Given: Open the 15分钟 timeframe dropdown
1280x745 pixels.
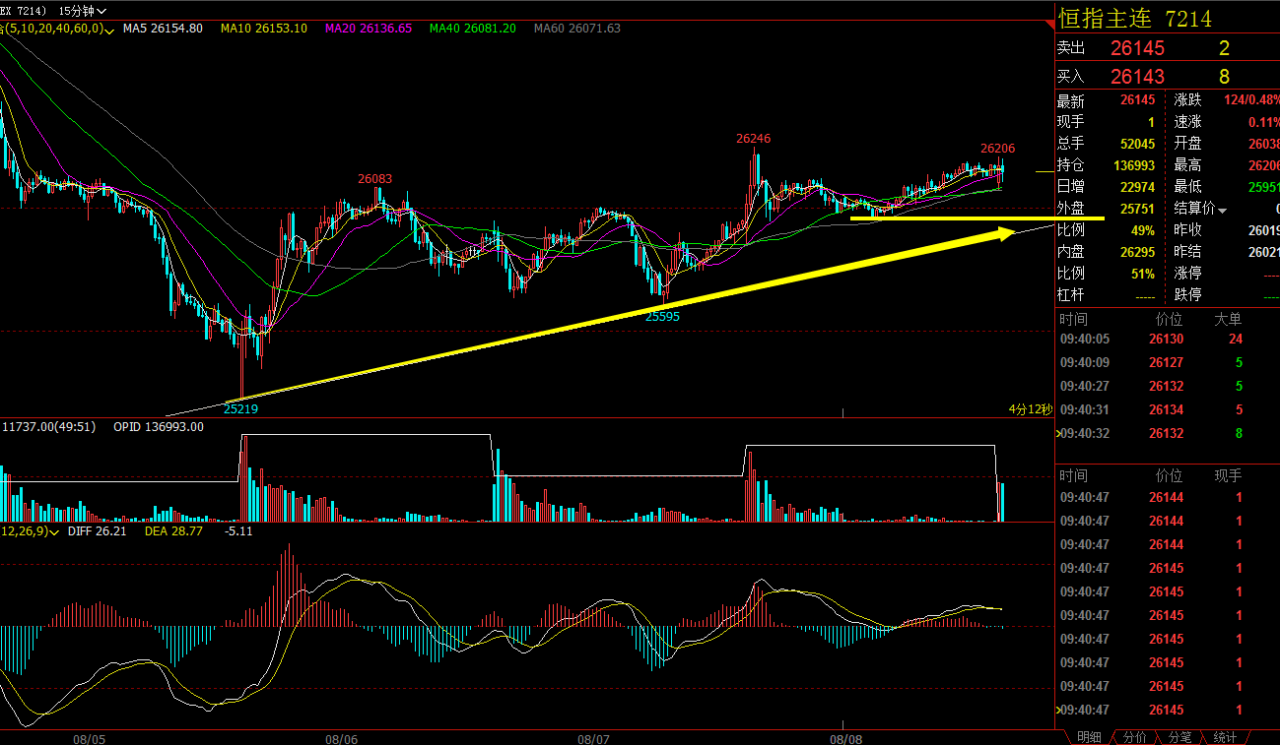Looking at the screenshot, I should (83, 10).
